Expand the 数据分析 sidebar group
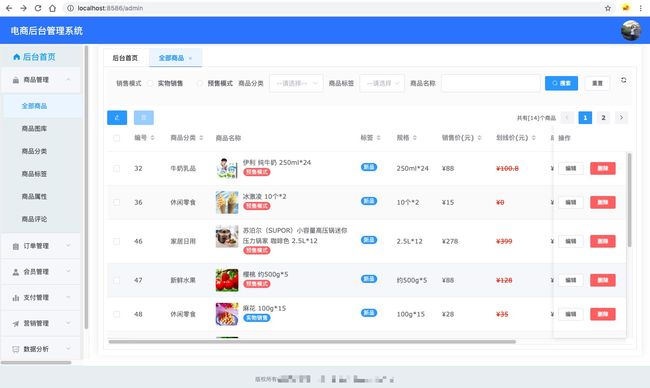Viewport: 650px width, 388px height. 68,349
